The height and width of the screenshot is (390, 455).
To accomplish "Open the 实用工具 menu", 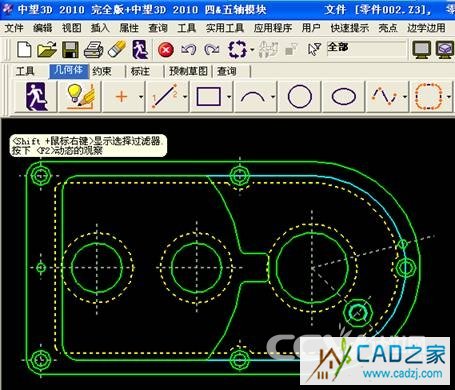I will [225, 28].
